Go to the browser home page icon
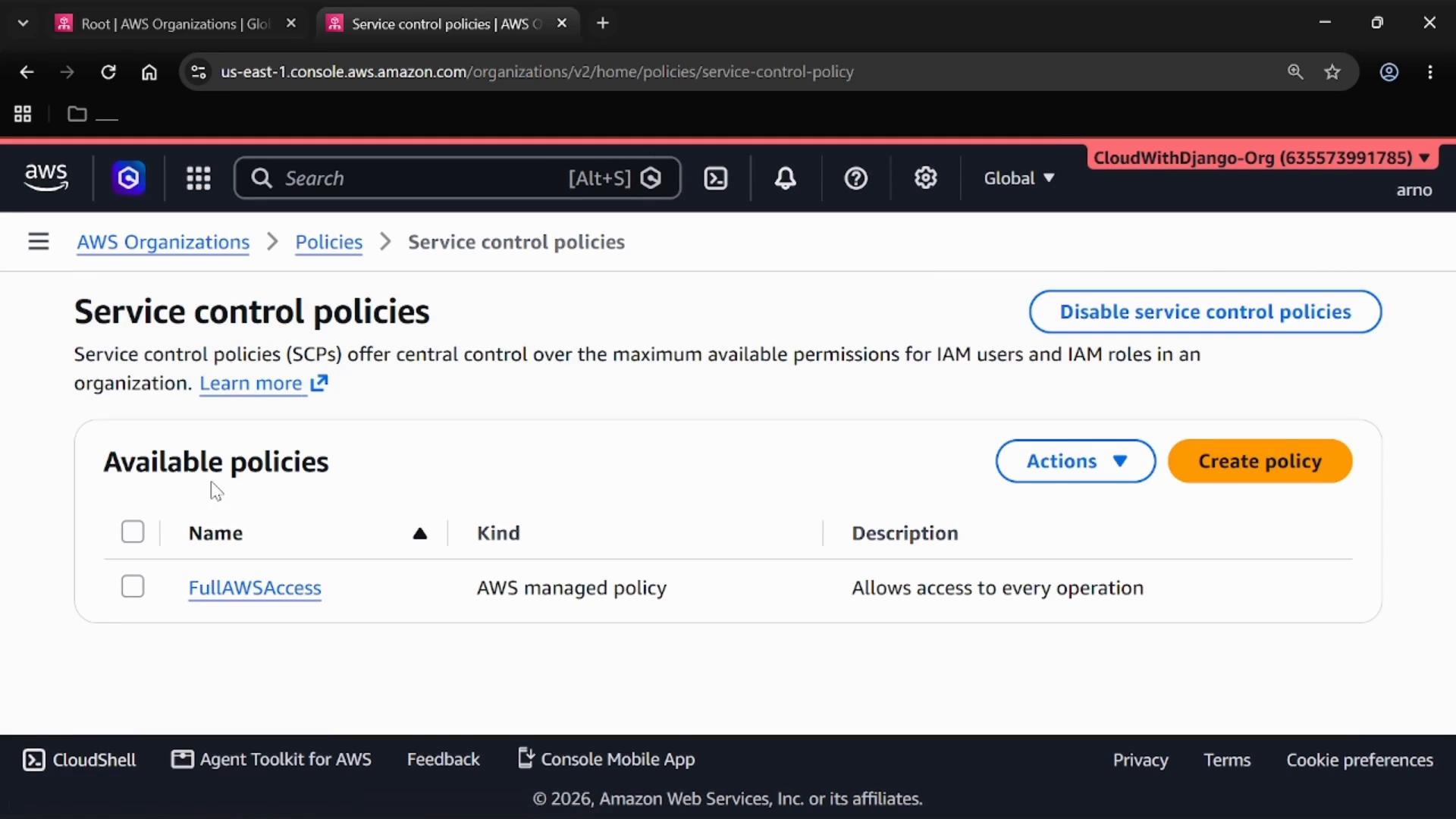1456x819 pixels. click(x=149, y=72)
